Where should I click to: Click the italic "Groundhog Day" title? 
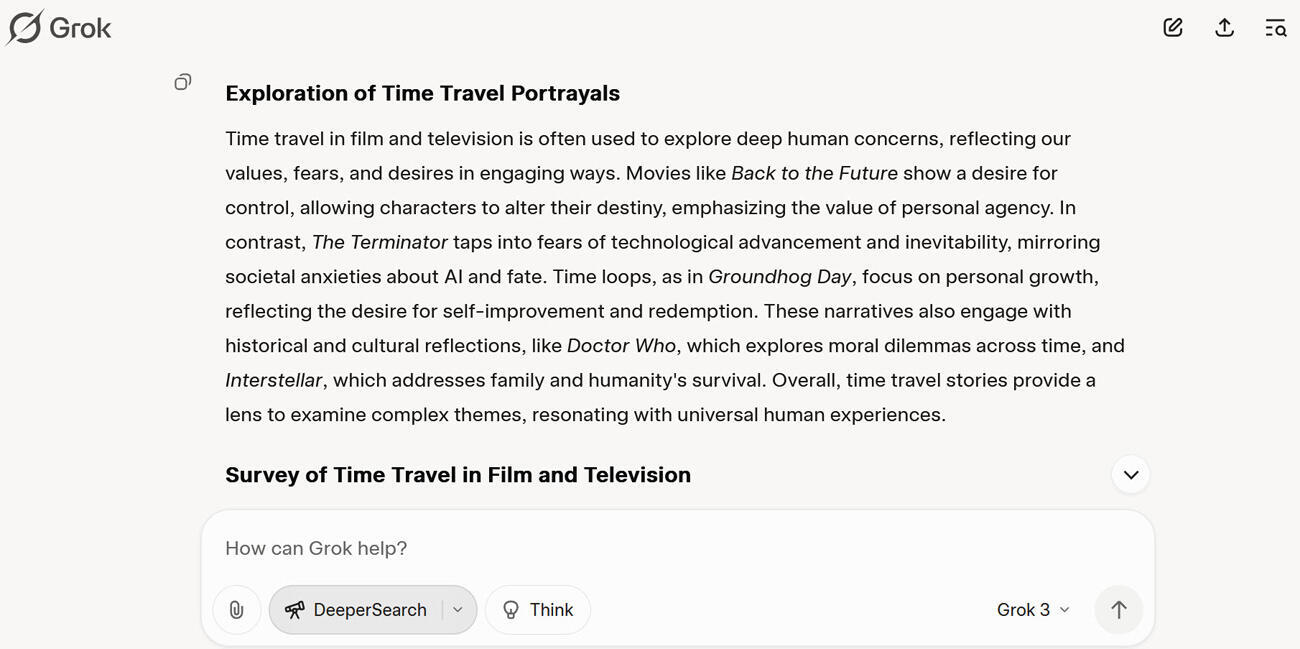click(x=779, y=277)
